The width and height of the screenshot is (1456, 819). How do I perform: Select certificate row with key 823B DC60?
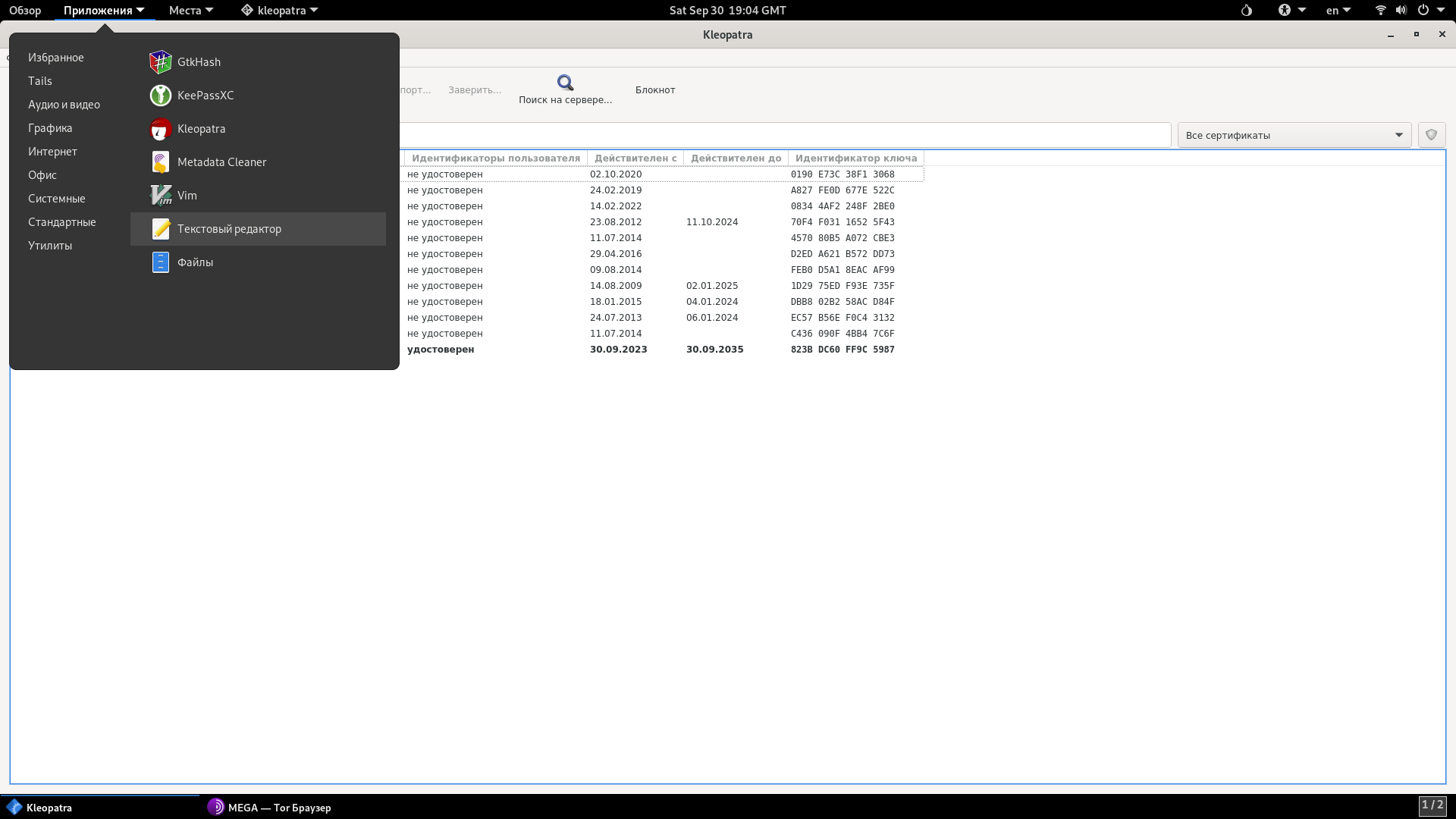pos(842,350)
